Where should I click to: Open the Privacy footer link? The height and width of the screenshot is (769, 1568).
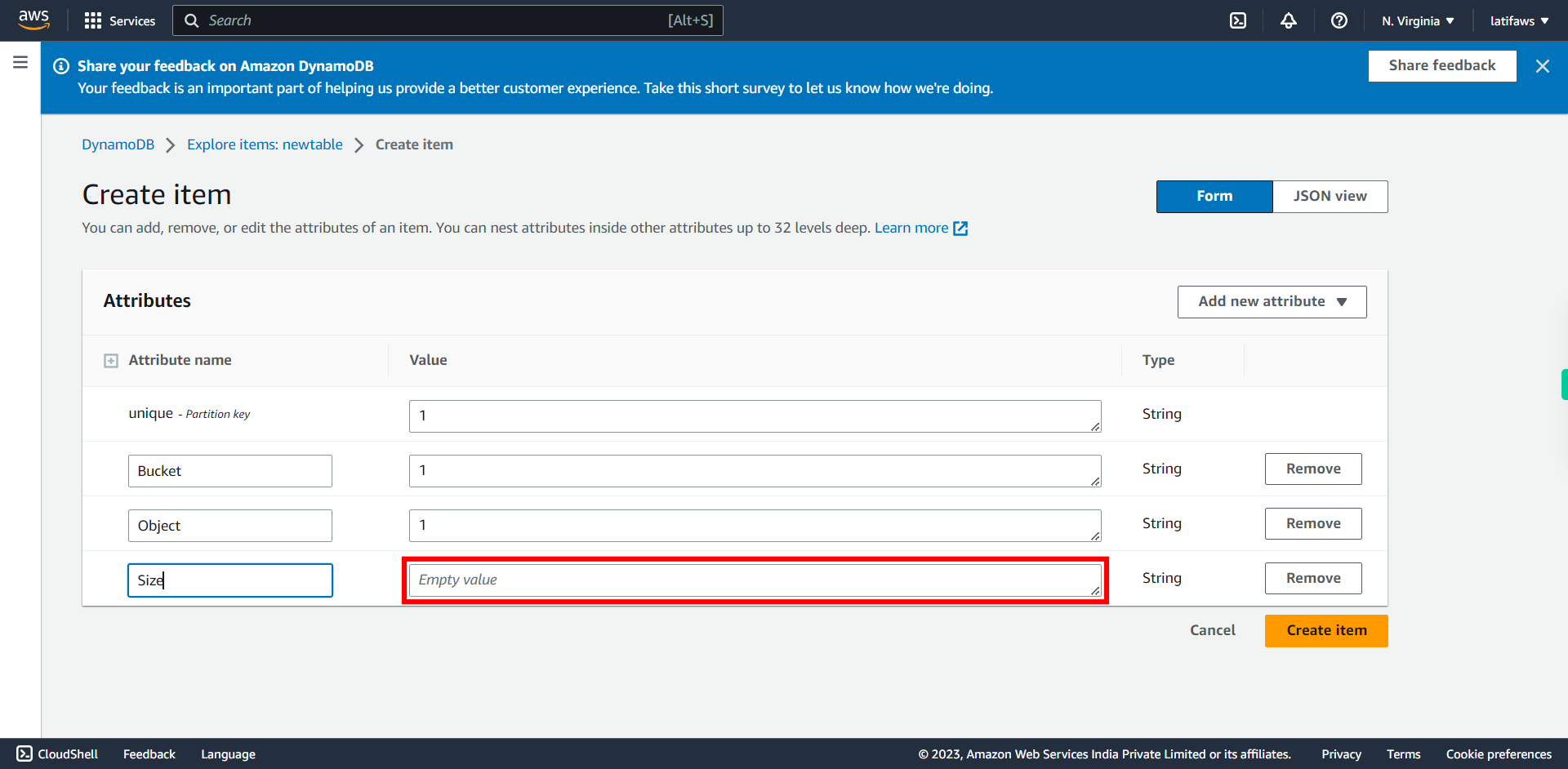[1341, 754]
